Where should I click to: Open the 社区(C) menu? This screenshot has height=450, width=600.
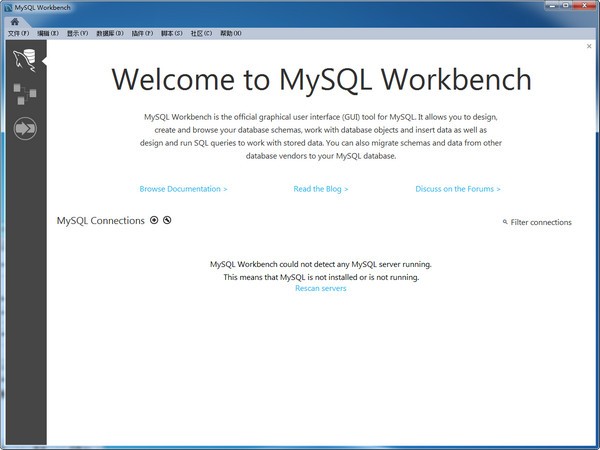pos(201,33)
